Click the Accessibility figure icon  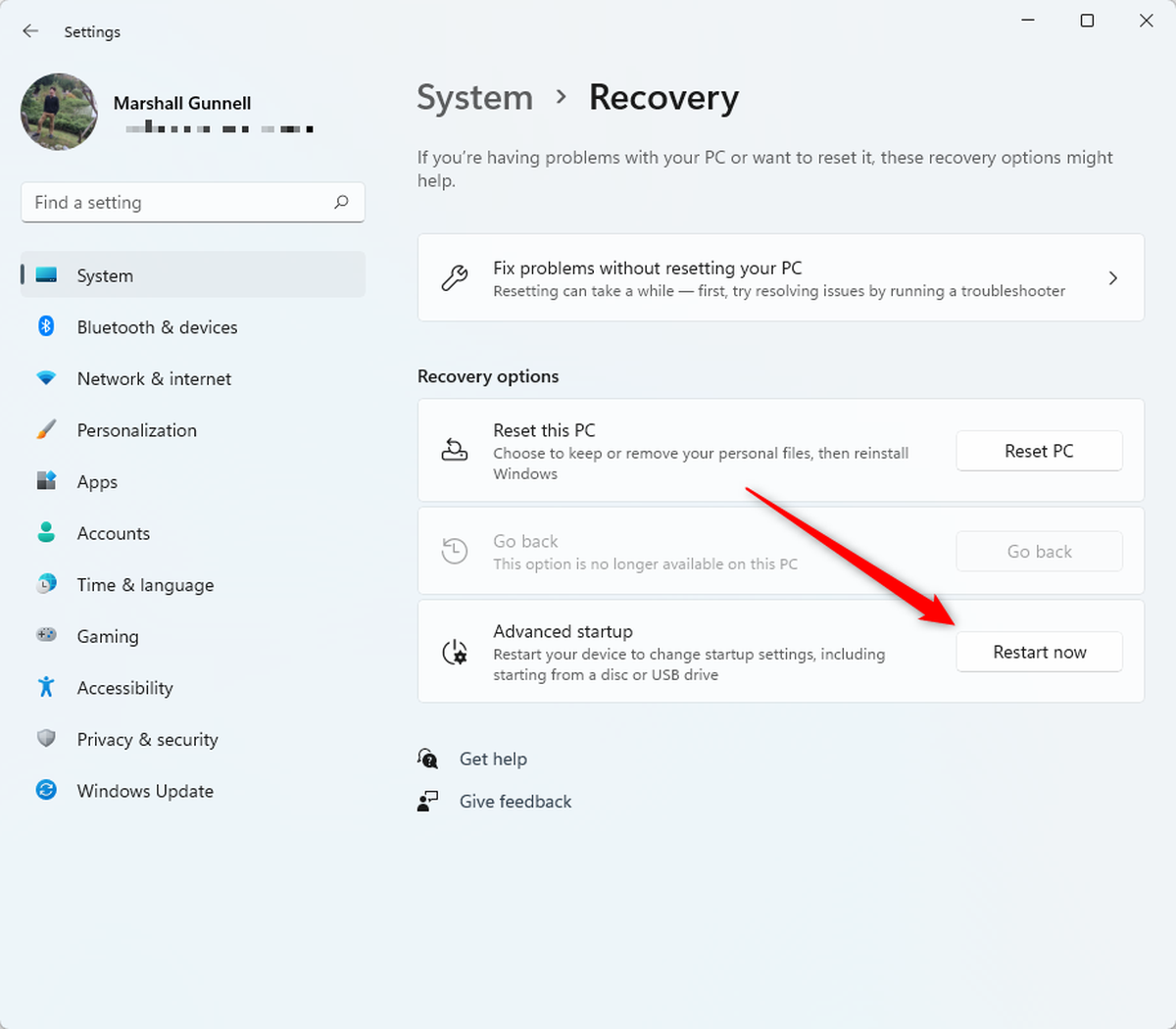[46, 687]
